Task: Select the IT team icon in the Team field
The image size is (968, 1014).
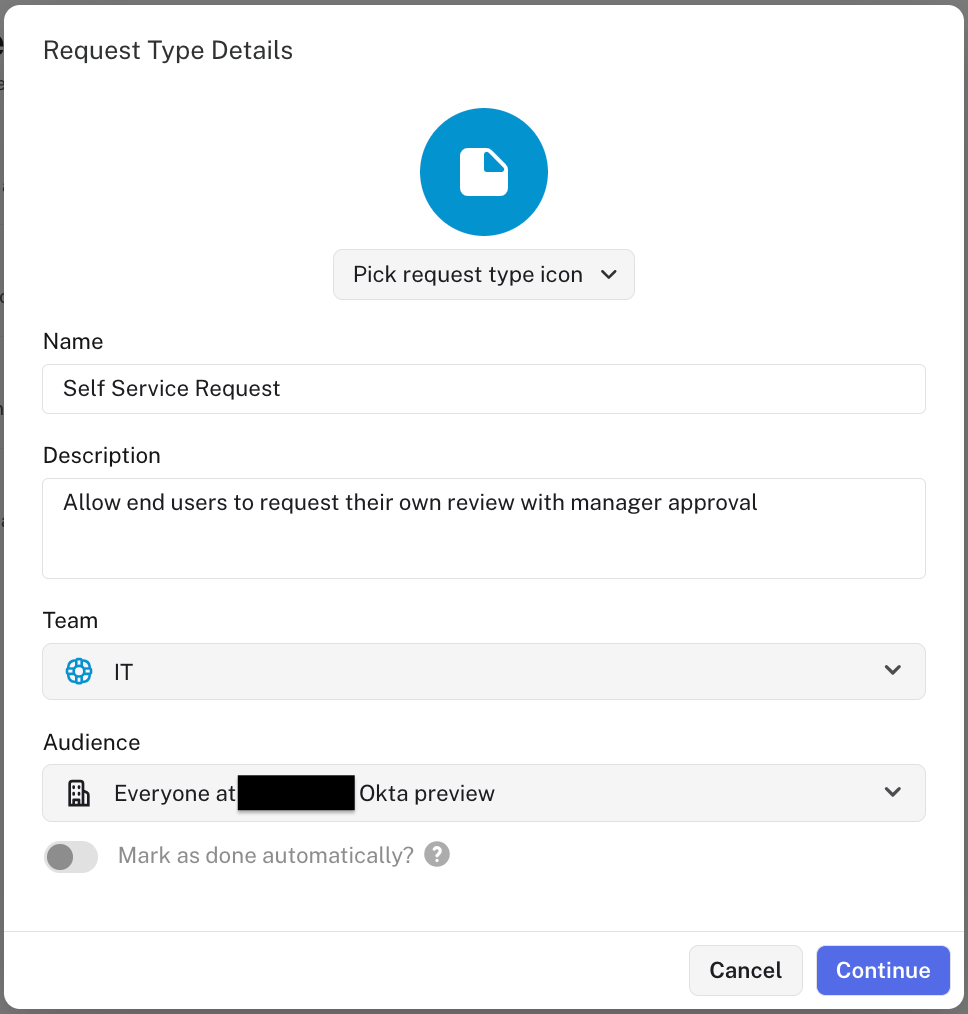Action: point(78,671)
